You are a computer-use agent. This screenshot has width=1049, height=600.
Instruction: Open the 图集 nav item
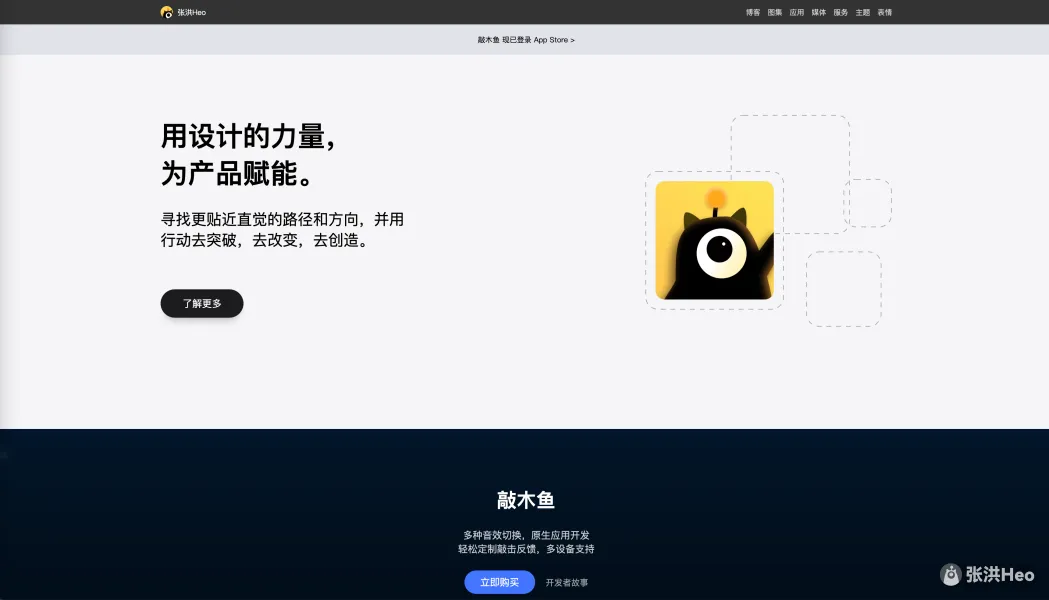point(775,12)
